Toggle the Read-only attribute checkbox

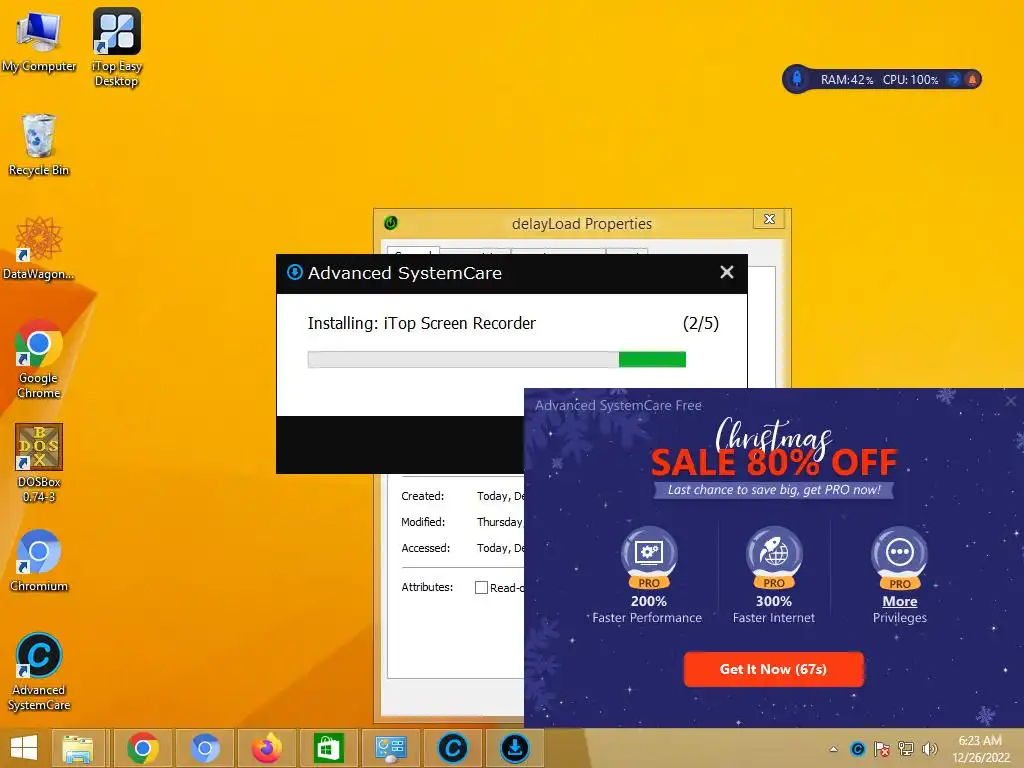[x=481, y=588]
